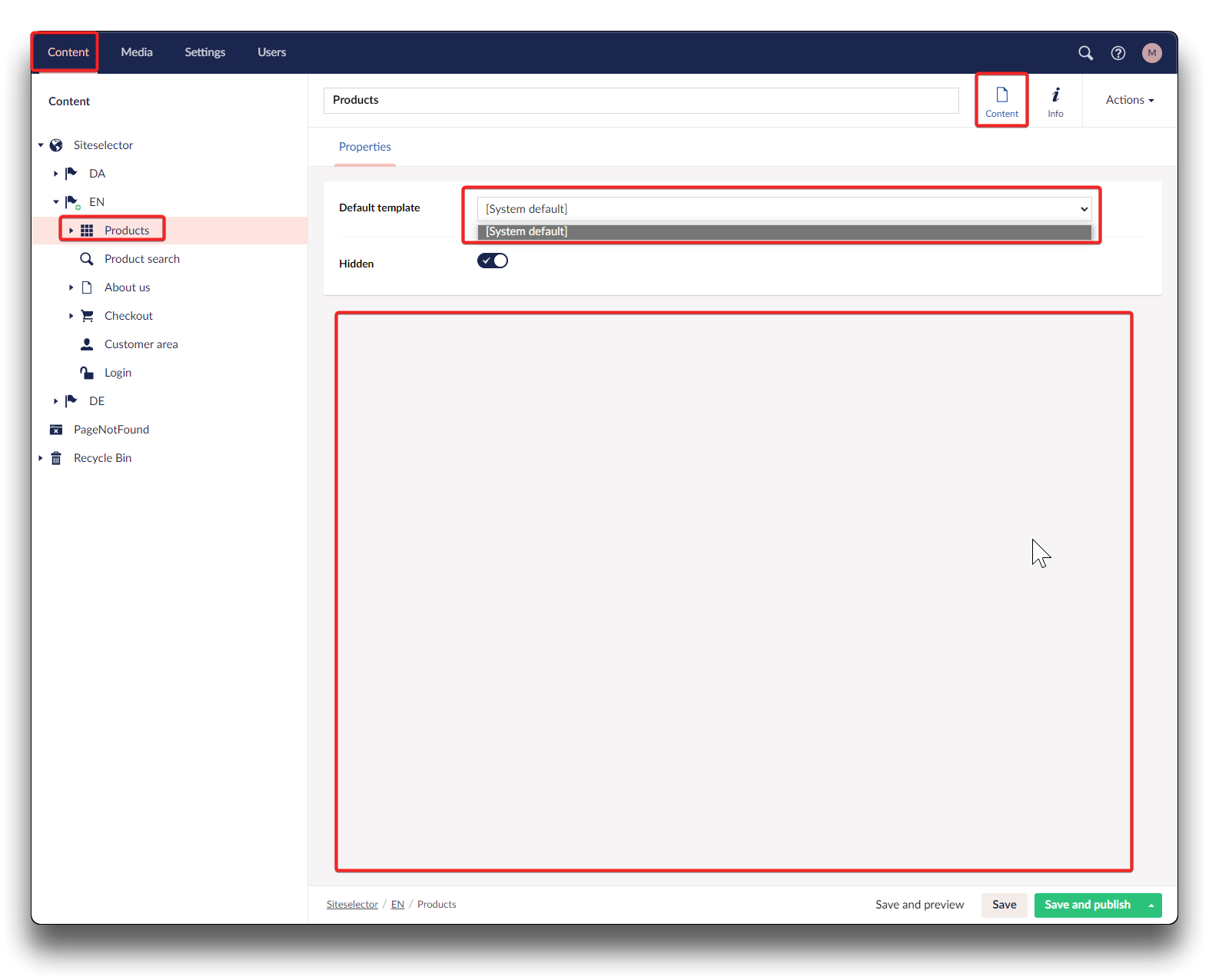Switch to the Info app icon
1209x980 pixels.
click(1055, 101)
